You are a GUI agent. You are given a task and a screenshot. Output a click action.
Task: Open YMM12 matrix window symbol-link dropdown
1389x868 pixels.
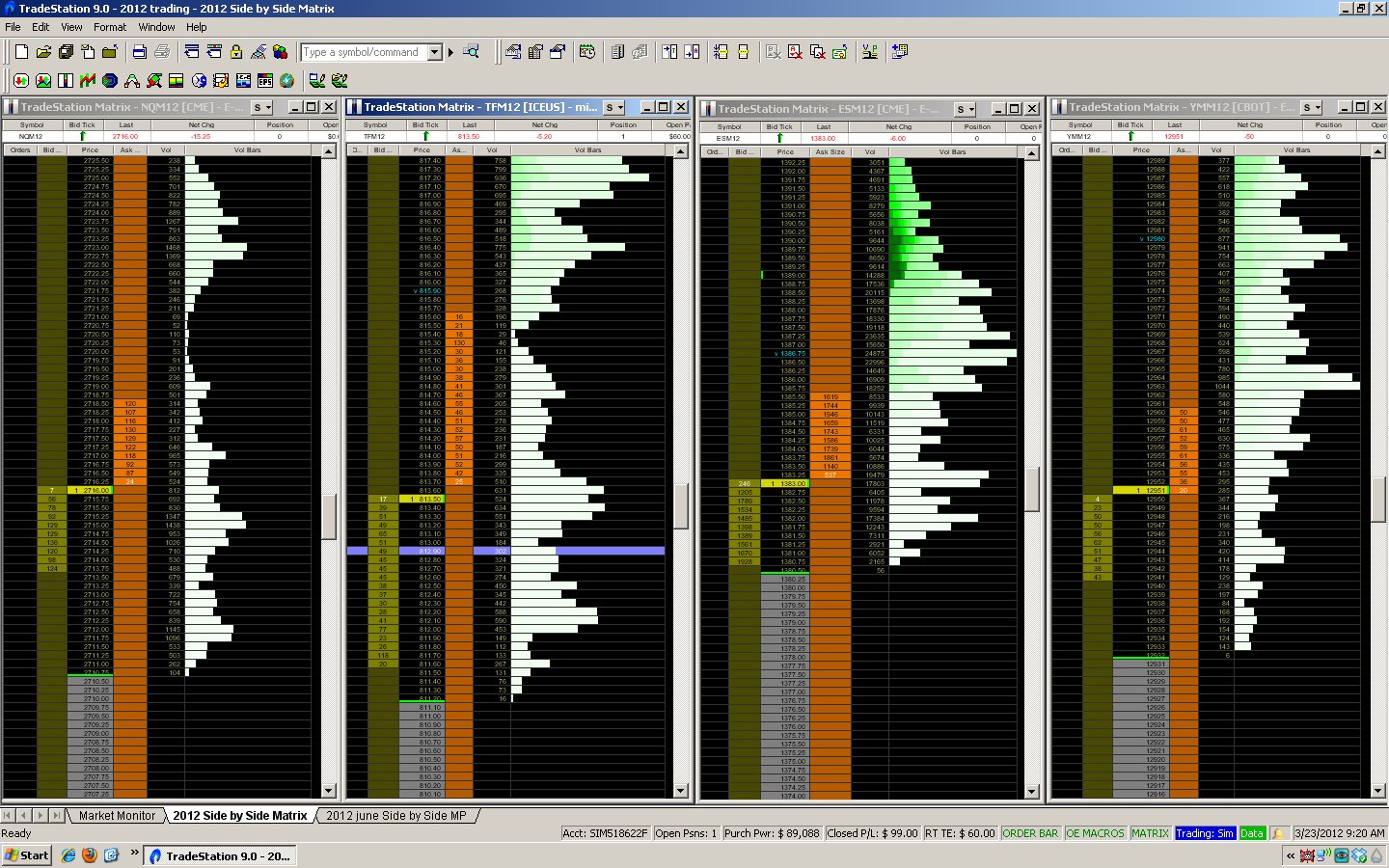coord(1312,107)
